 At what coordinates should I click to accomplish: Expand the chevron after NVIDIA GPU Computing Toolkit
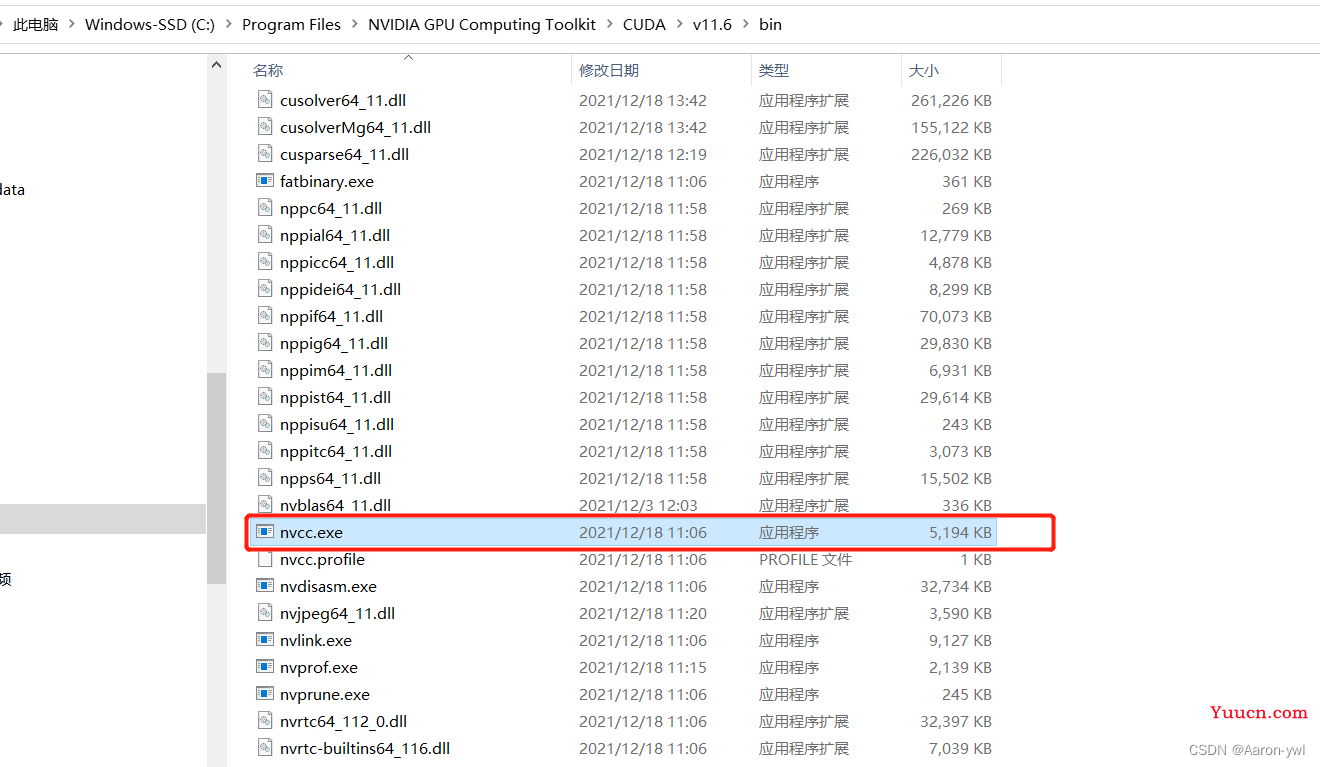click(x=609, y=25)
